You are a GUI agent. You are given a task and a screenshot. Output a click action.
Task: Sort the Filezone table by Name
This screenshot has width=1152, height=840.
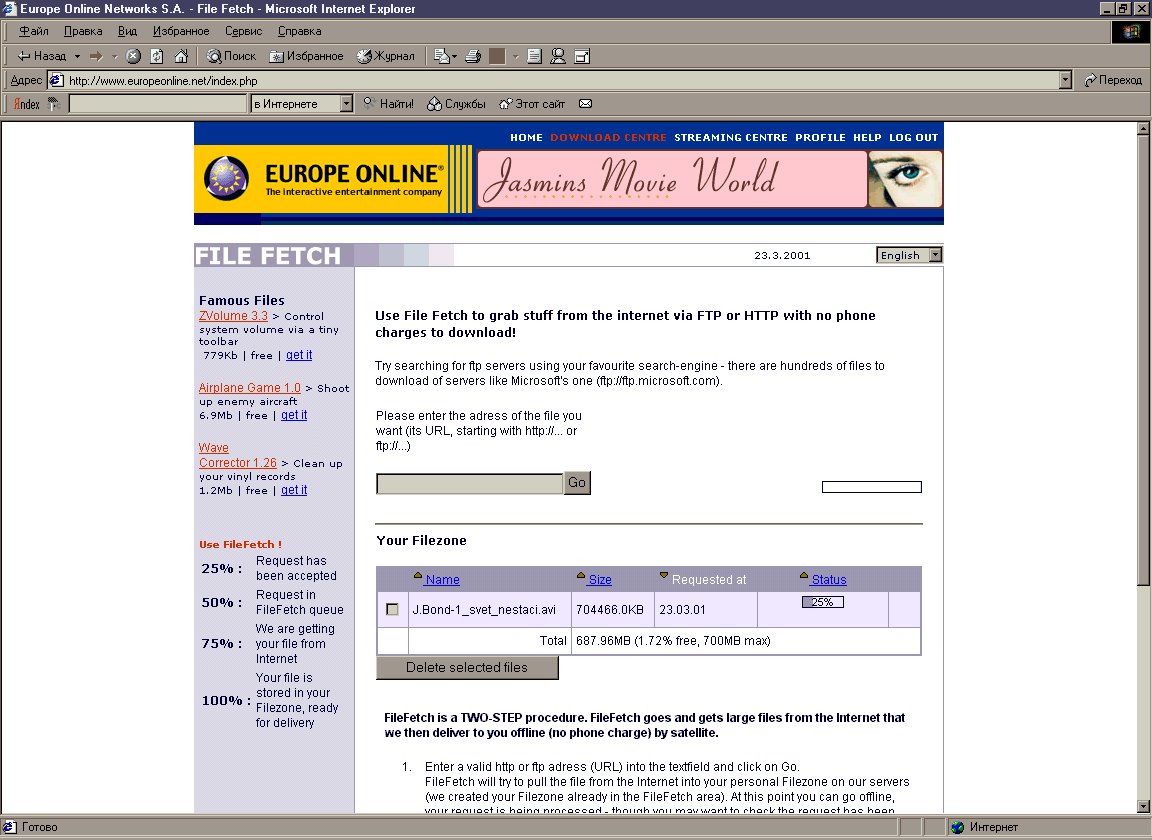(442, 580)
